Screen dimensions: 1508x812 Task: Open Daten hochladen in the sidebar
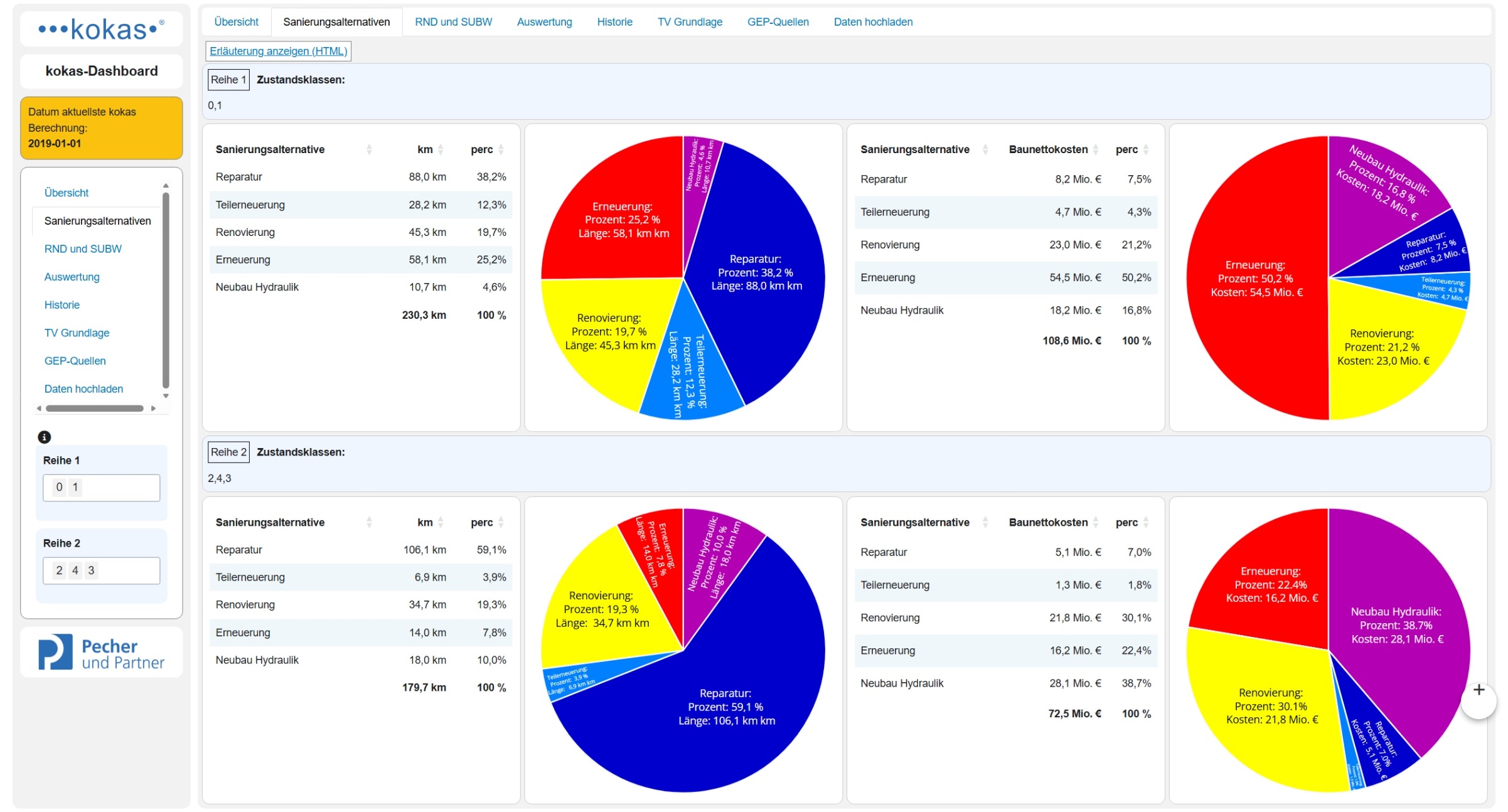pyautogui.click(x=83, y=389)
